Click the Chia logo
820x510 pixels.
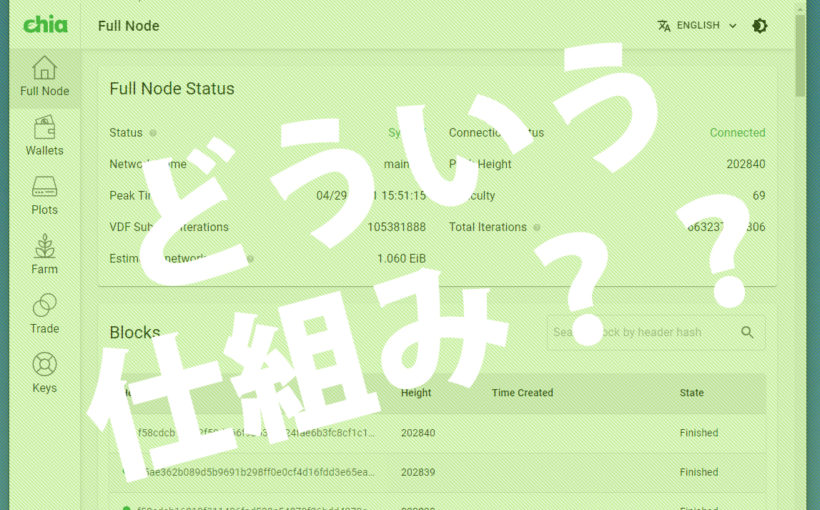(x=45, y=25)
